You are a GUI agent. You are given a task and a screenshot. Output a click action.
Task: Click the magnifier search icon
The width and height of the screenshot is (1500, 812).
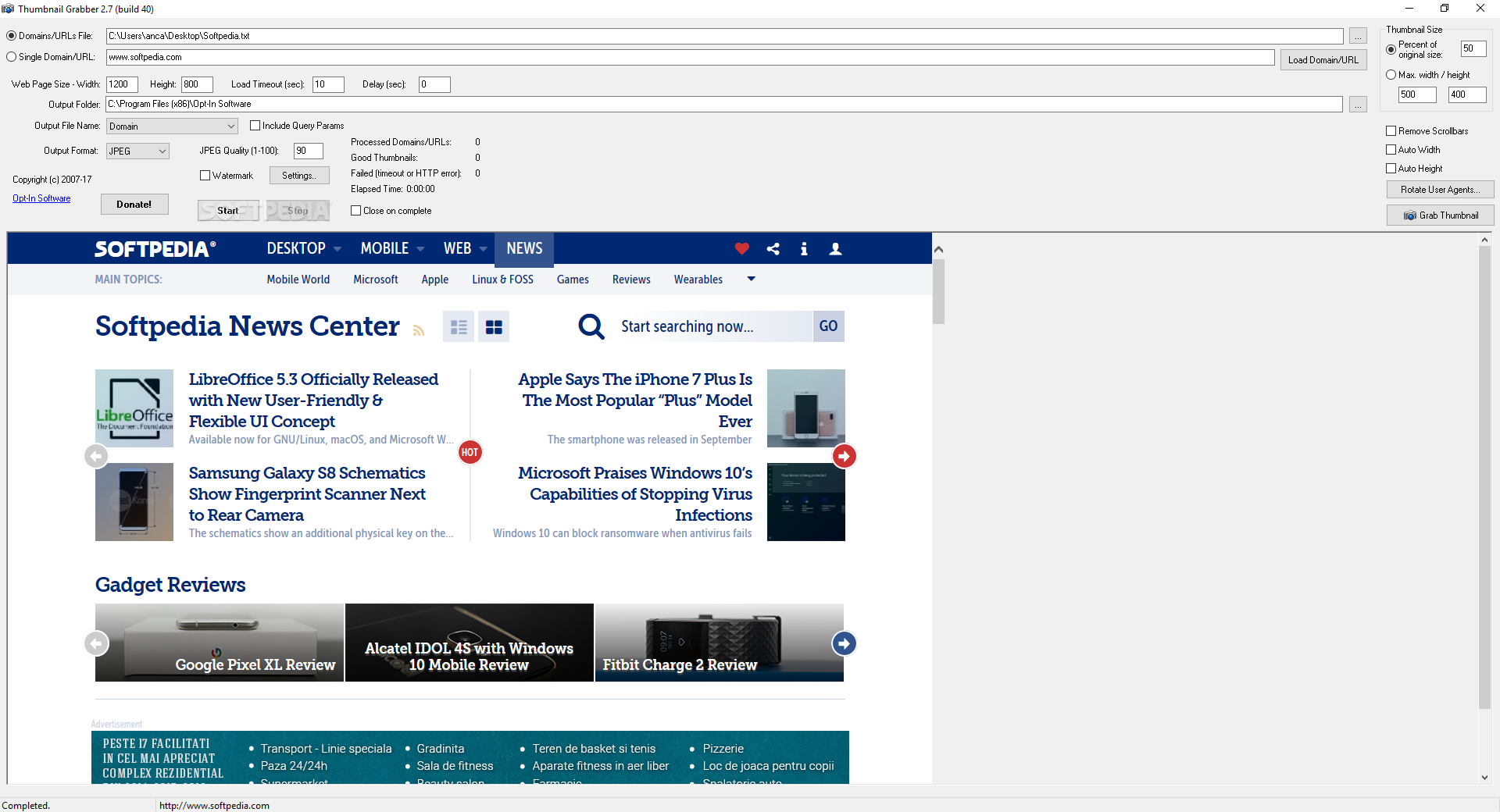point(591,326)
